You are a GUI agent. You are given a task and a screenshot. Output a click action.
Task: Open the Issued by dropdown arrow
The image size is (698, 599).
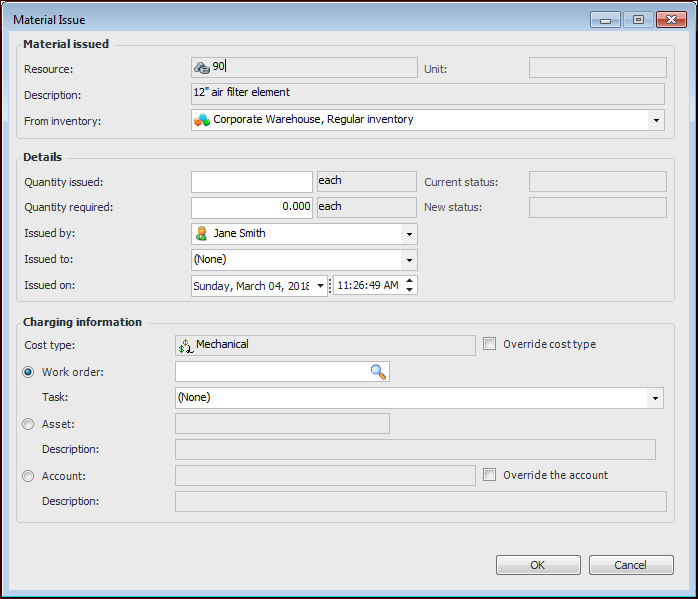pos(409,234)
